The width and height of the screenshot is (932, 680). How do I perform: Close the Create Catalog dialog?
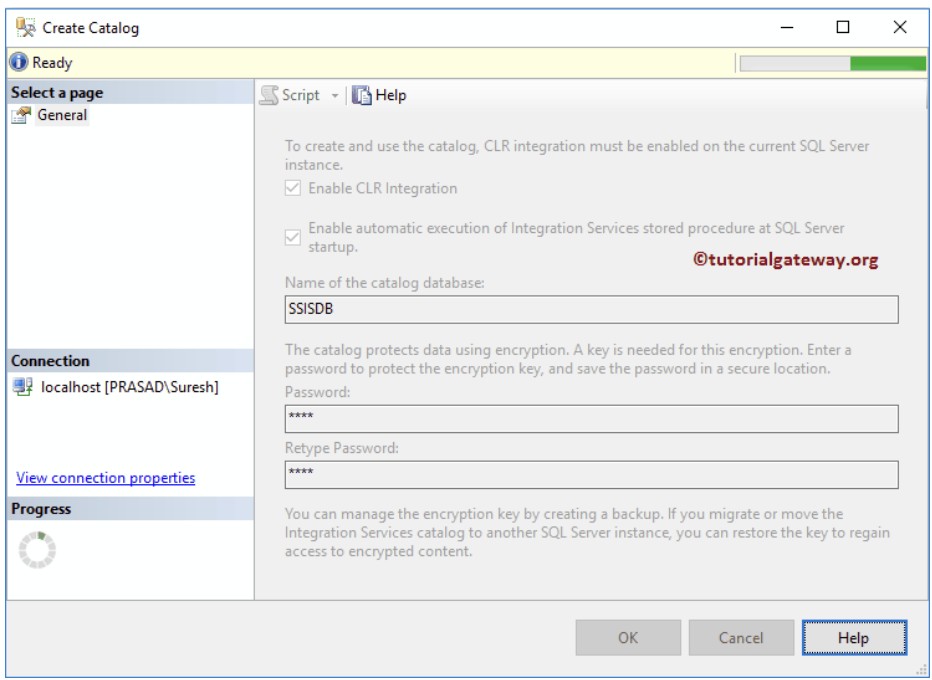(x=900, y=27)
